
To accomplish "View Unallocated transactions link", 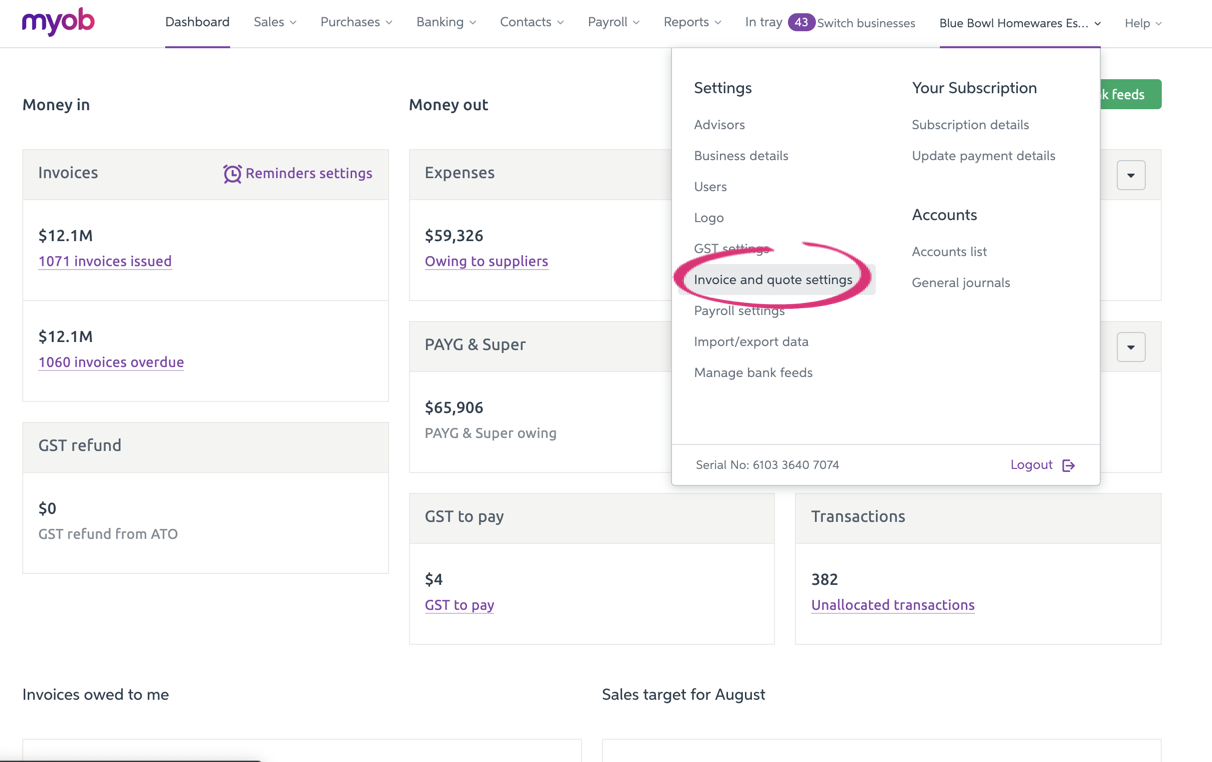I will tap(892, 605).
